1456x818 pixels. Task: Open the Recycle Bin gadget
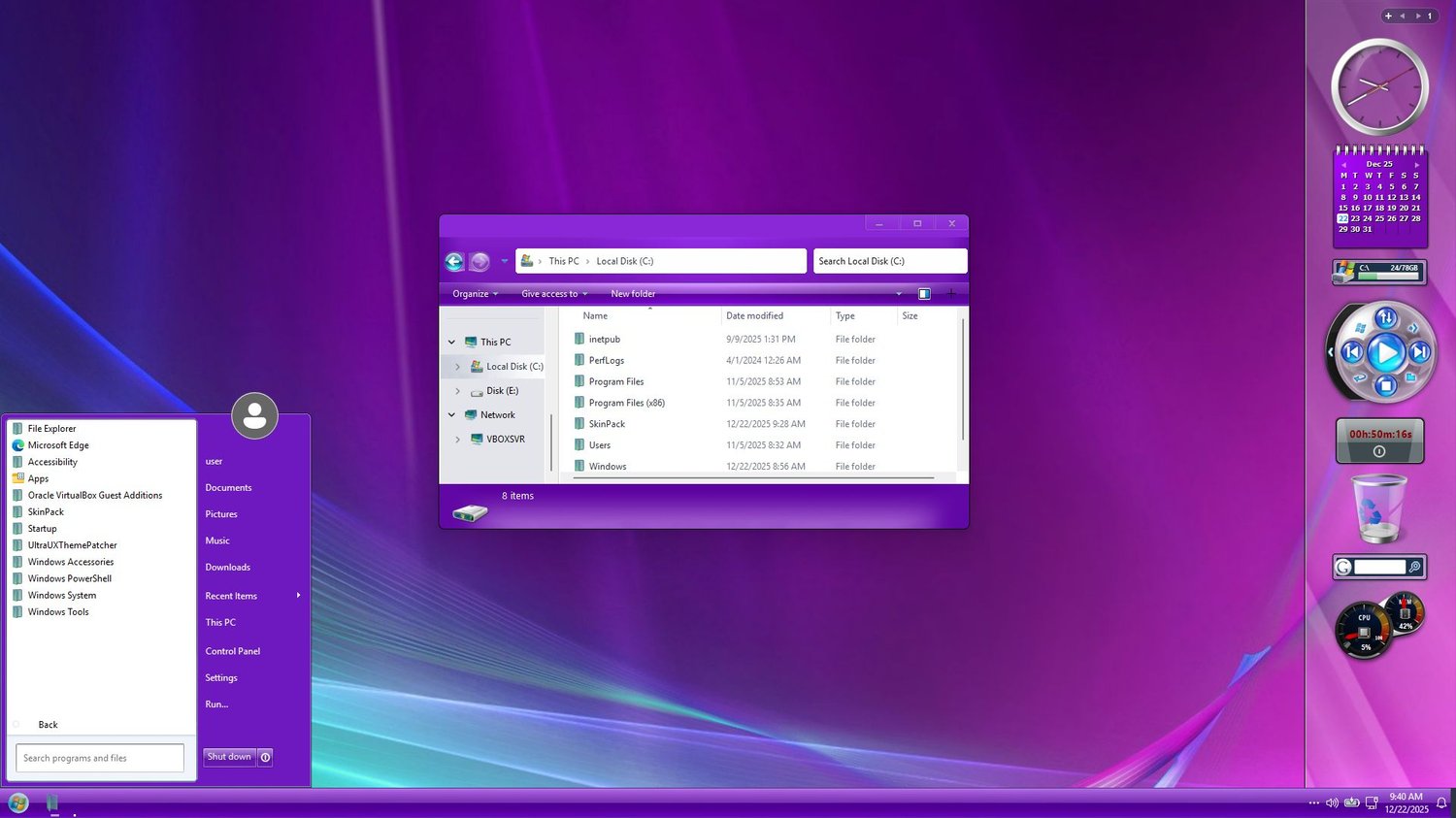pos(1378,508)
